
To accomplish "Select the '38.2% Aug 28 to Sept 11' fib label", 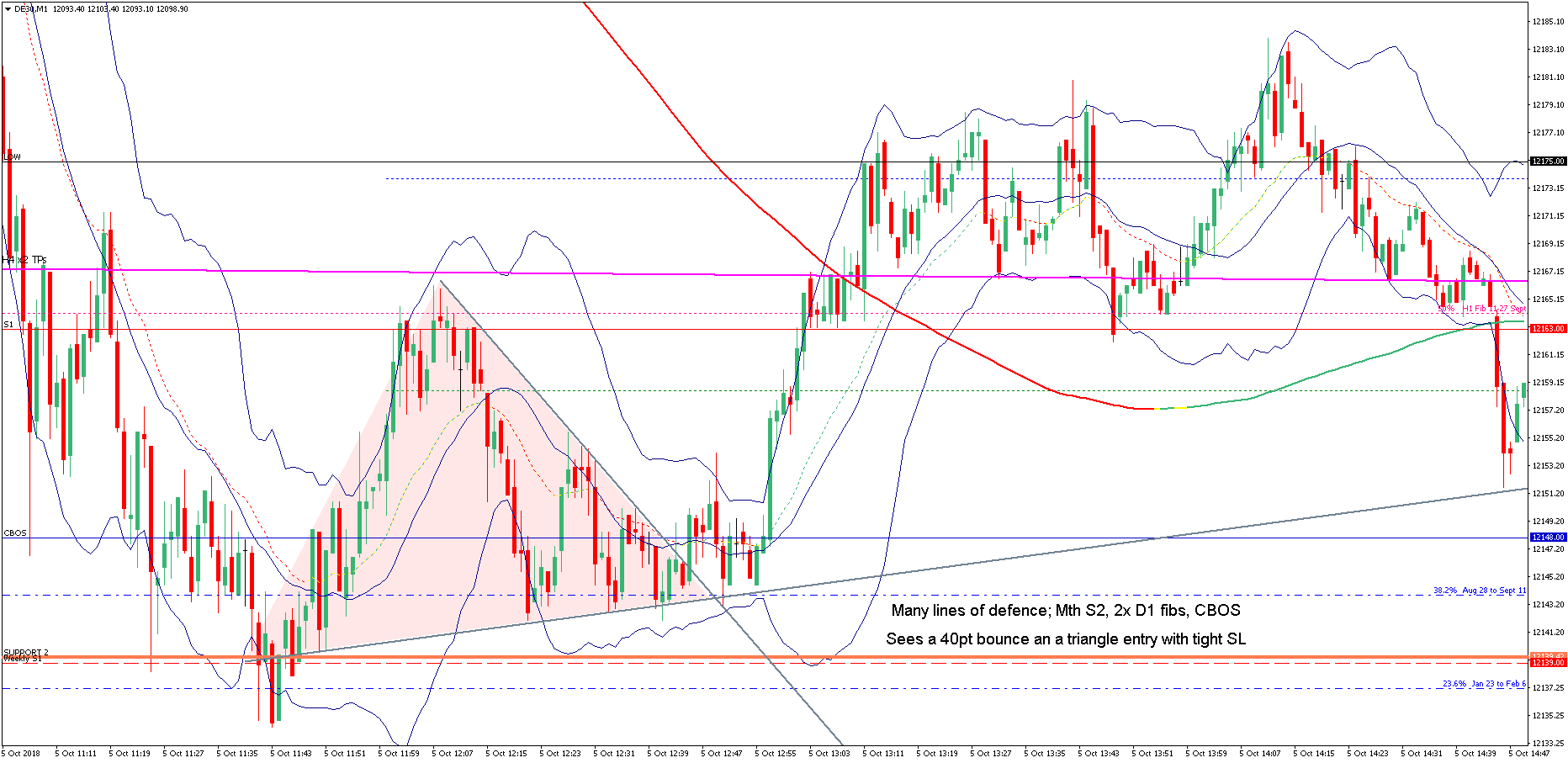I will (x=1479, y=591).
